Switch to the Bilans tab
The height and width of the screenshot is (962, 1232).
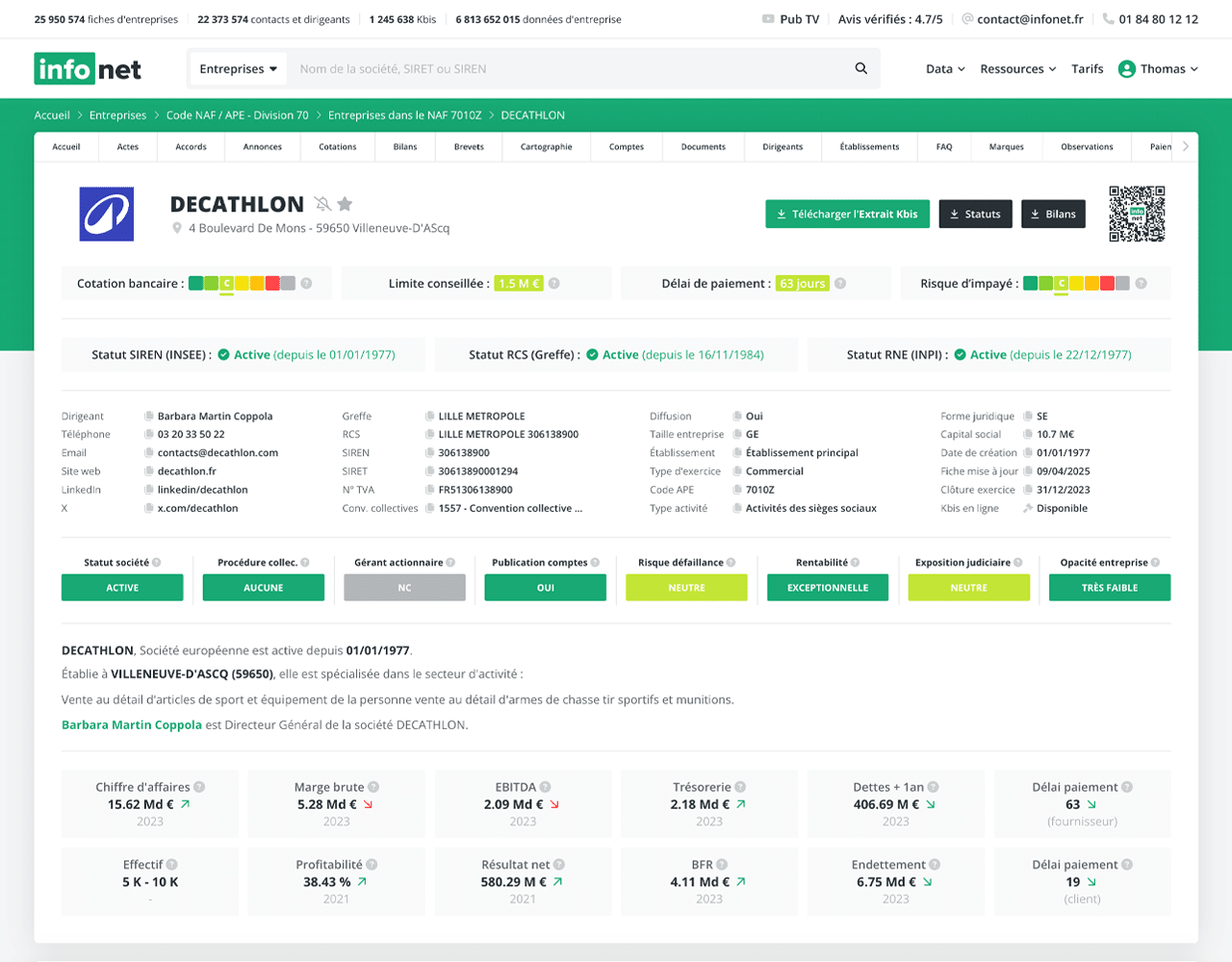click(405, 146)
